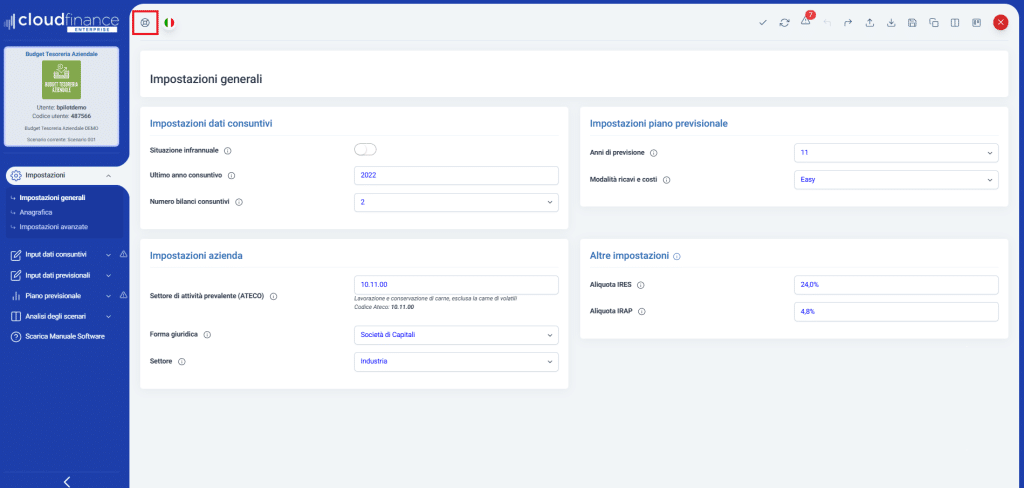
Task: Show info for Modalità ricavi e costi
Action: [667, 180]
